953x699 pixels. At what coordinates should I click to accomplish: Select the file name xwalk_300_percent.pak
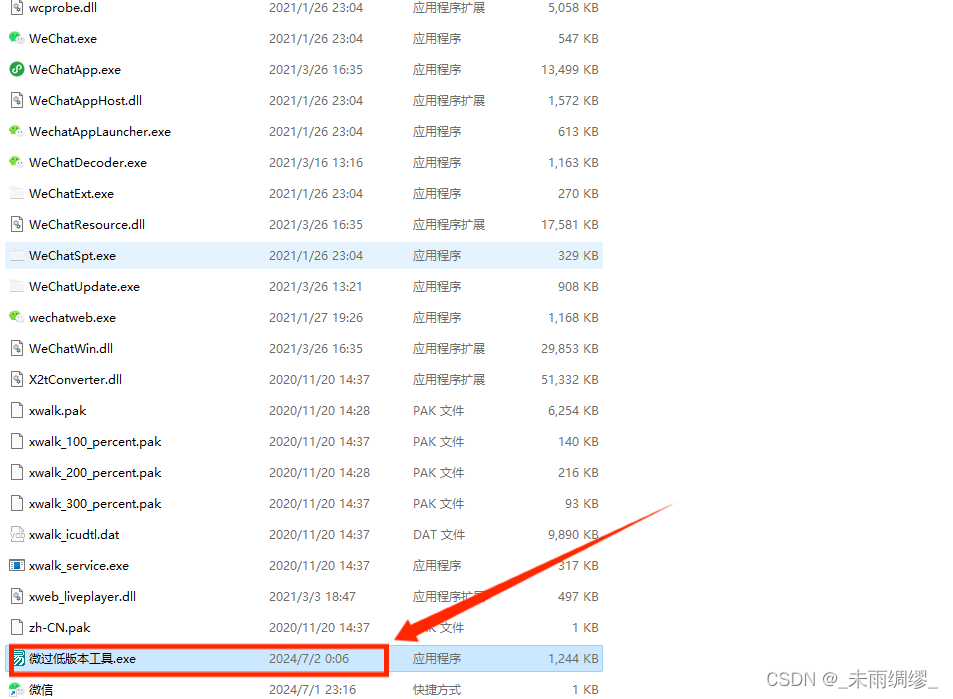pyautogui.click(x=95, y=503)
